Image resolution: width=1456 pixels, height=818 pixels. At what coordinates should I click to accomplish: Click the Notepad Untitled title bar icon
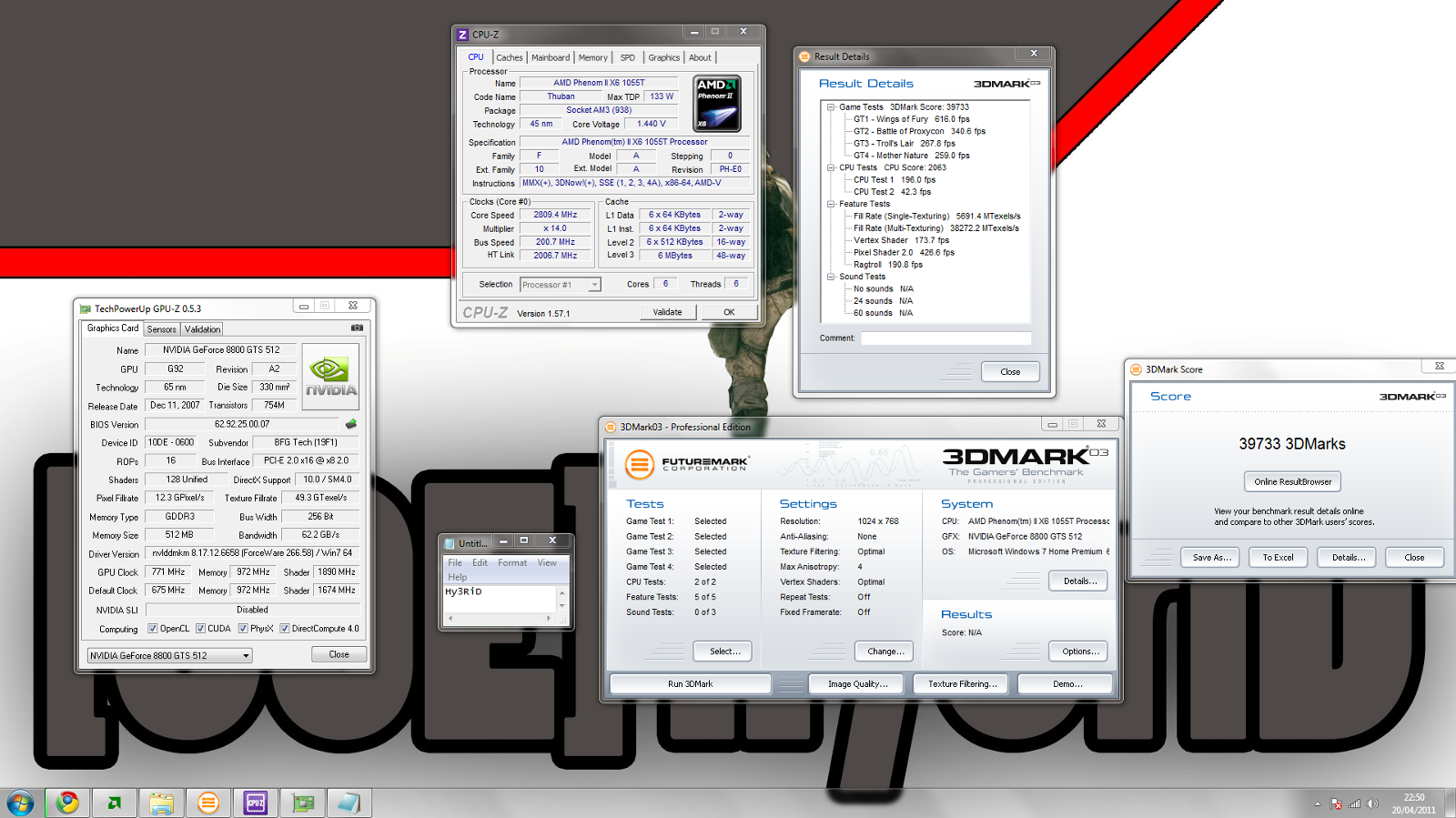(449, 543)
